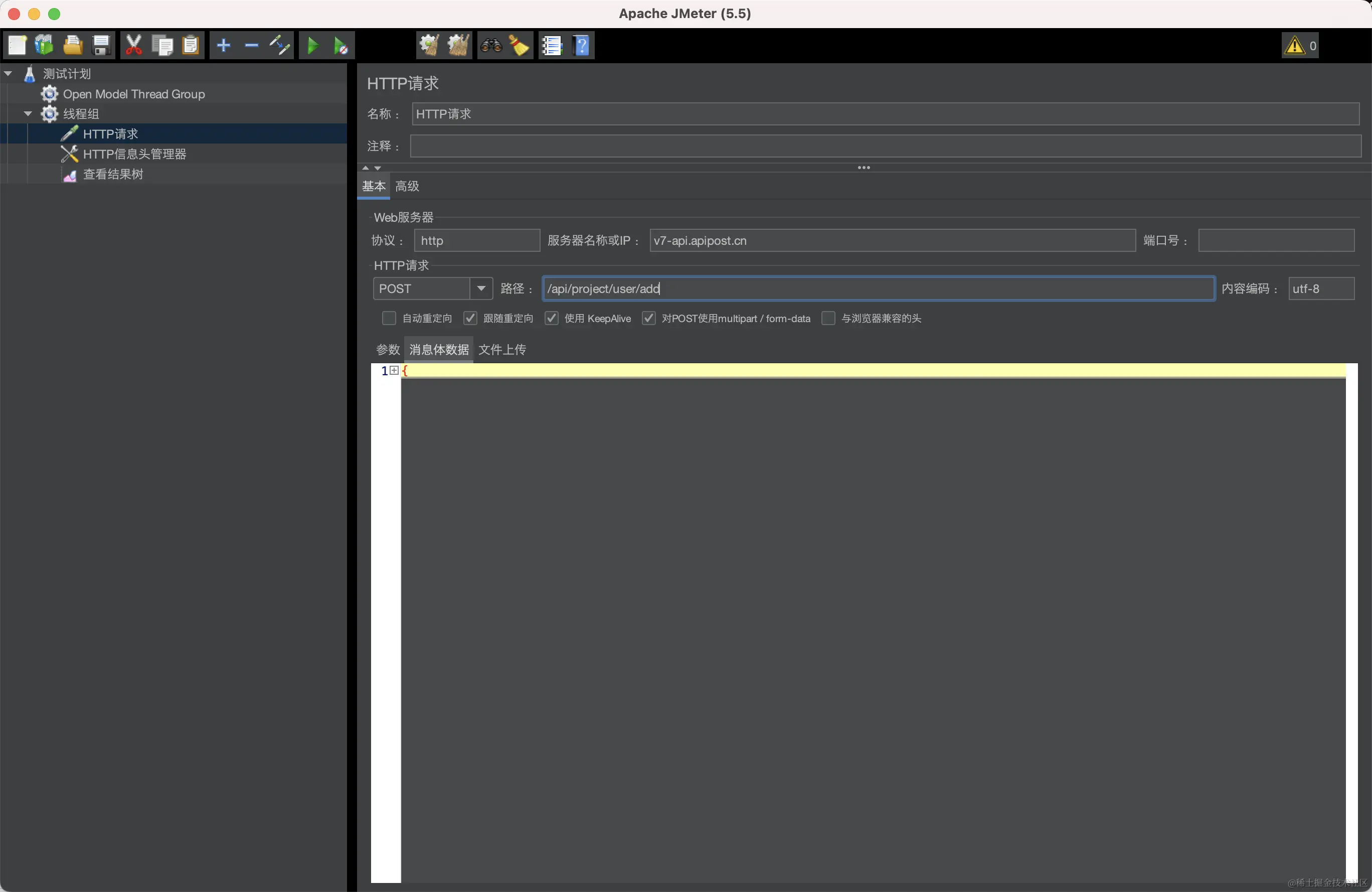
Task: Enable the 与浏览器兼容的头 checkbox
Action: (x=828, y=318)
